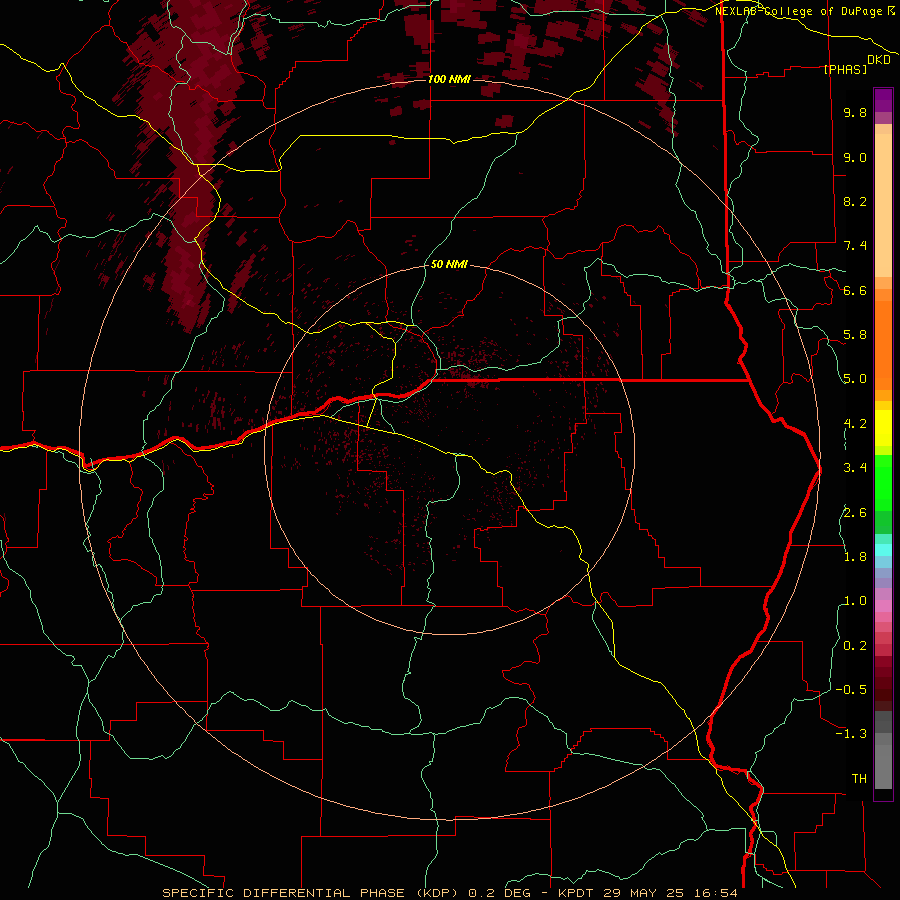The width and height of the screenshot is (900, 900).
Task: Click the 29 MAY 25 date text
Action: point(643,893)
